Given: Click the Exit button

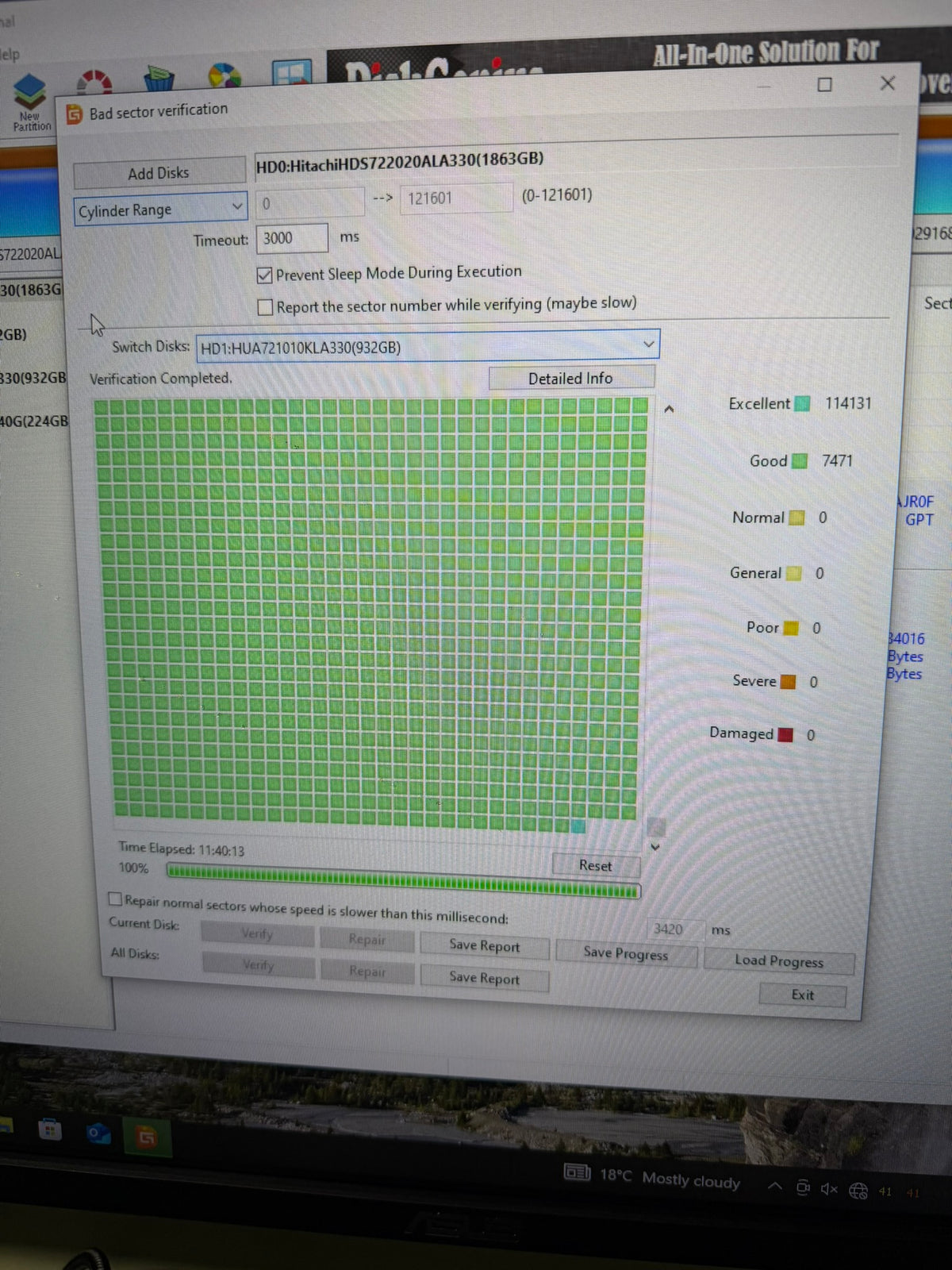Looking at the screenshot, I should pos(803,995).
